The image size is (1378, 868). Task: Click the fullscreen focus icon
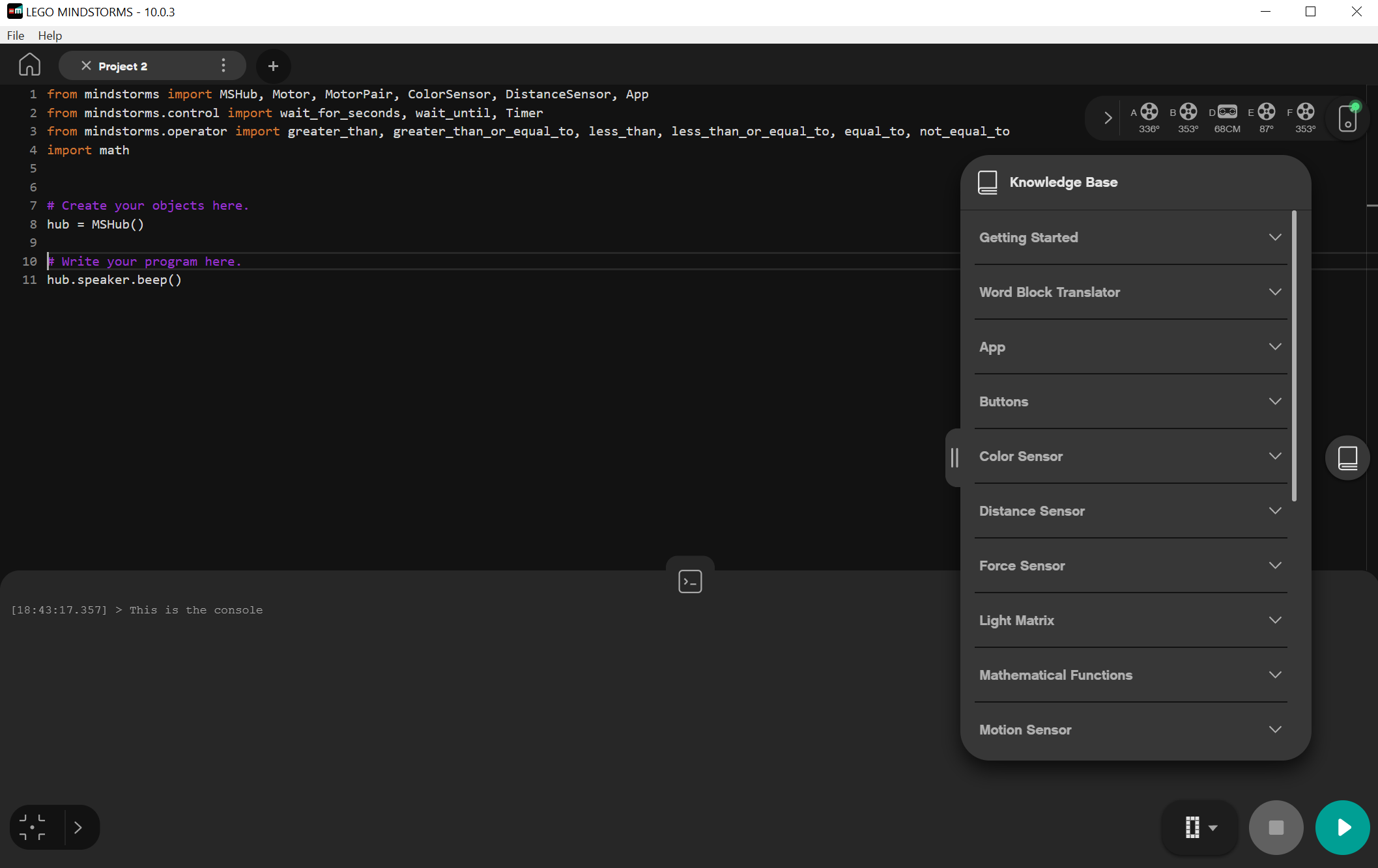pos(33,827)
